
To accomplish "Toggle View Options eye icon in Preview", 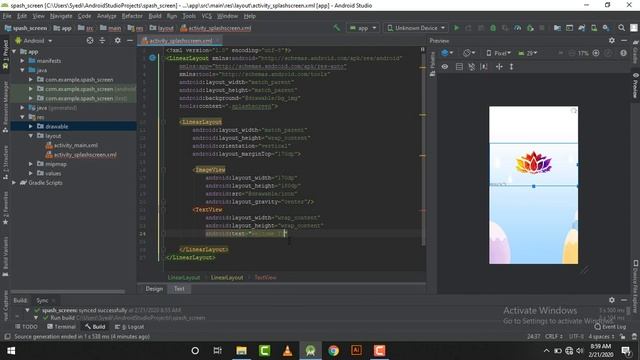I will click(x=445, y=67).
